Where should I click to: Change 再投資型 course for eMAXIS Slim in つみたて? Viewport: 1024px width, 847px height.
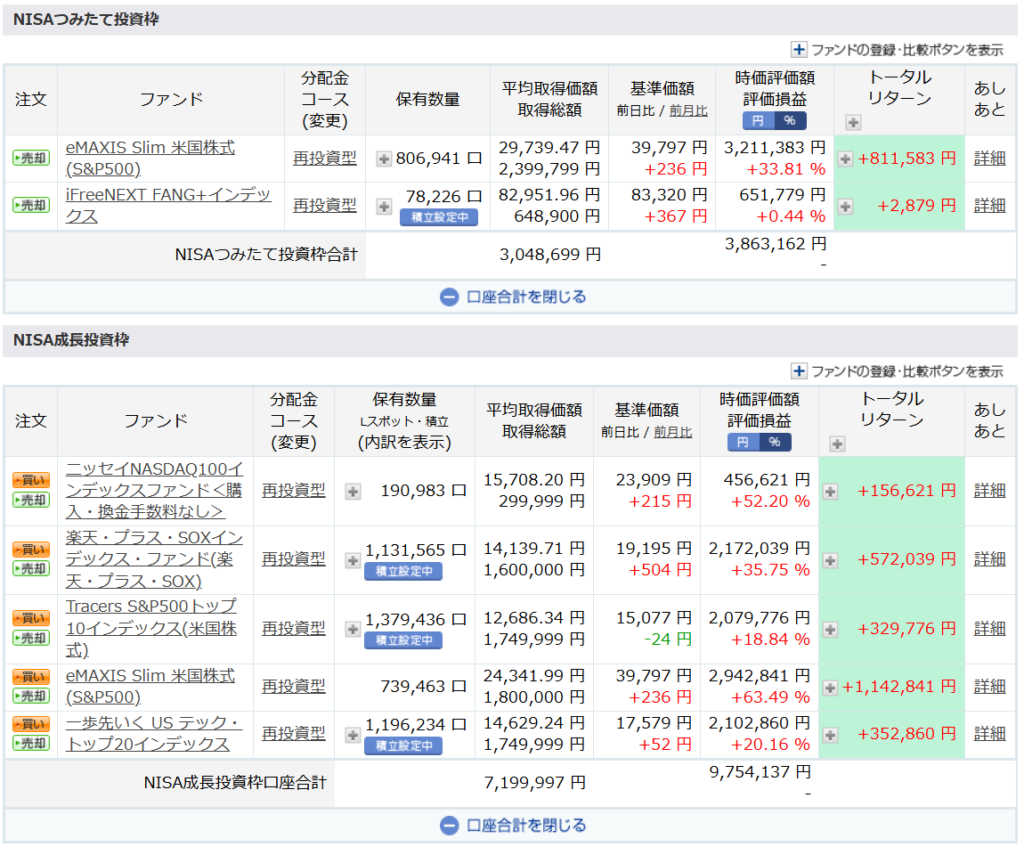tap(324, 158)
